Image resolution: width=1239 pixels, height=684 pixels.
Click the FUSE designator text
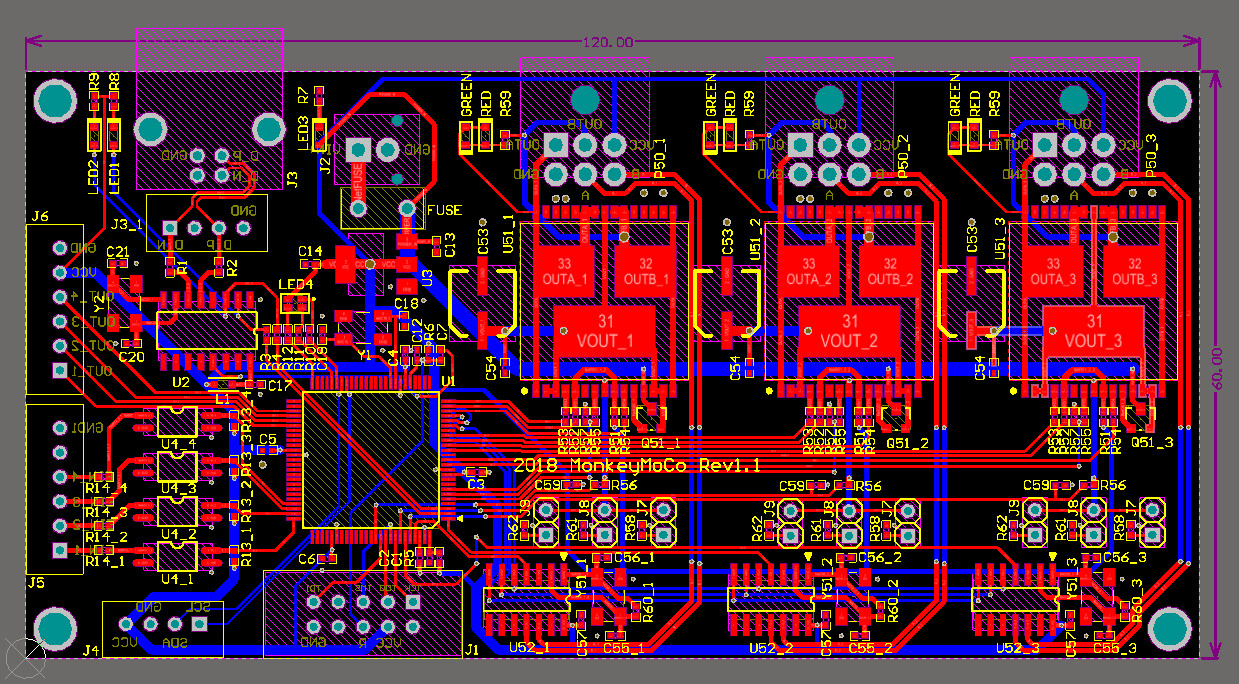pyautogui.click(x=444, y=211)
